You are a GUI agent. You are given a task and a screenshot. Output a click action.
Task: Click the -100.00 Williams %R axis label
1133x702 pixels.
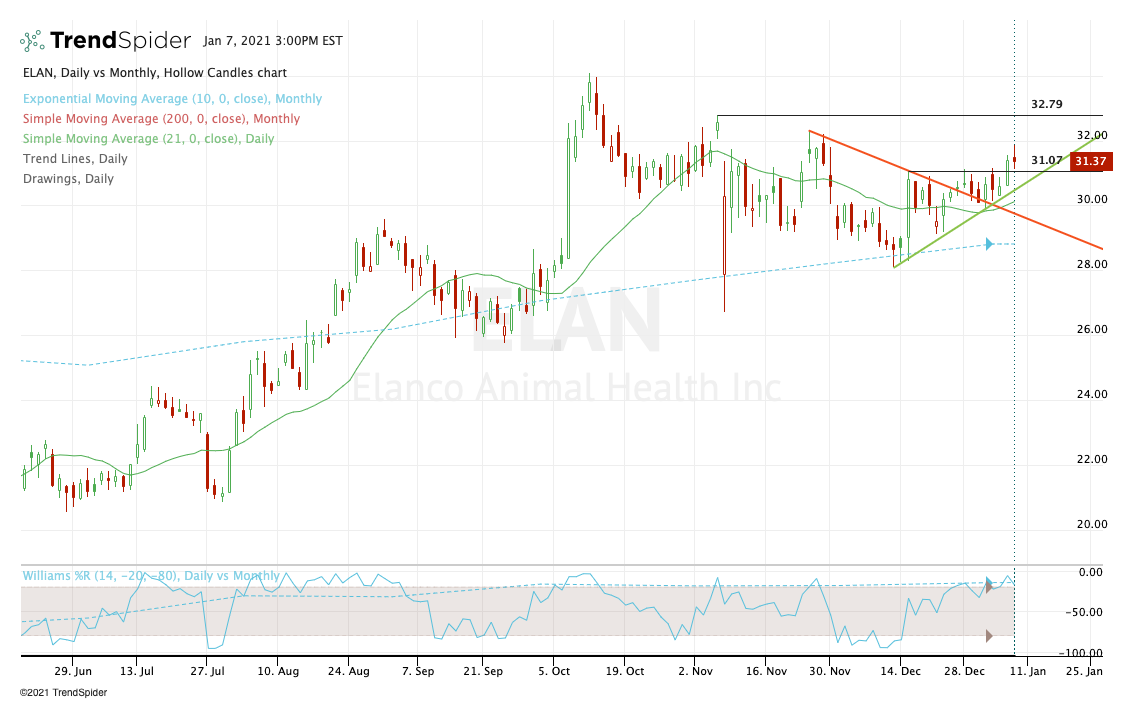1080,653
